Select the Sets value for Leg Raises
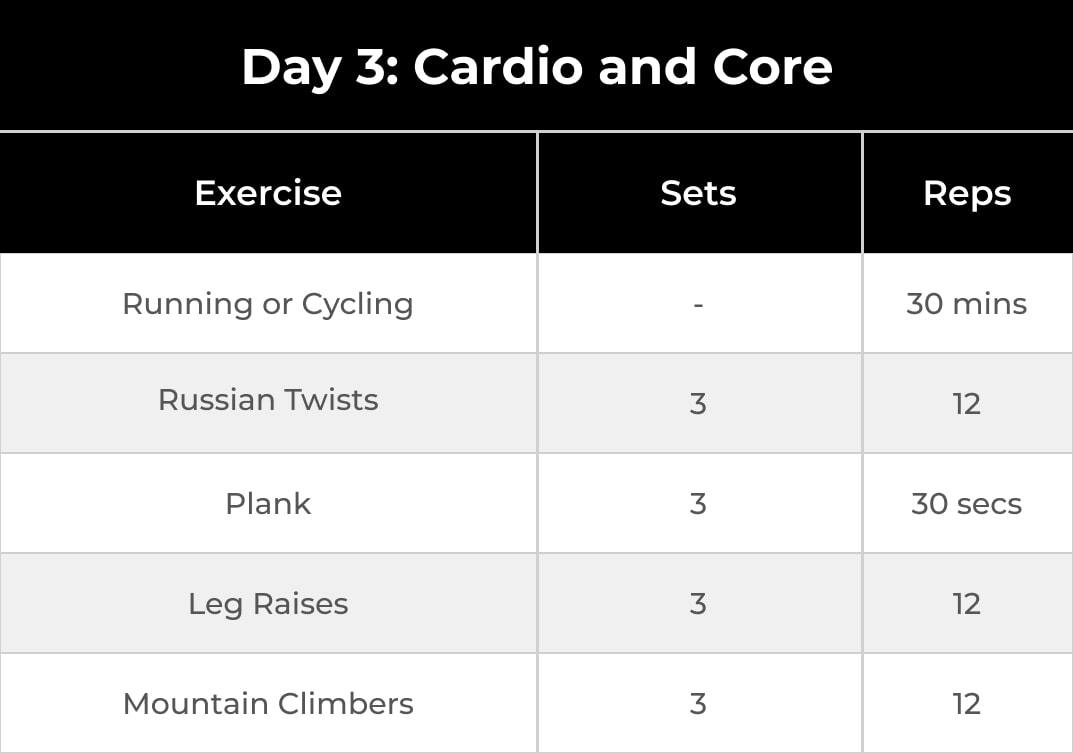 698,604
